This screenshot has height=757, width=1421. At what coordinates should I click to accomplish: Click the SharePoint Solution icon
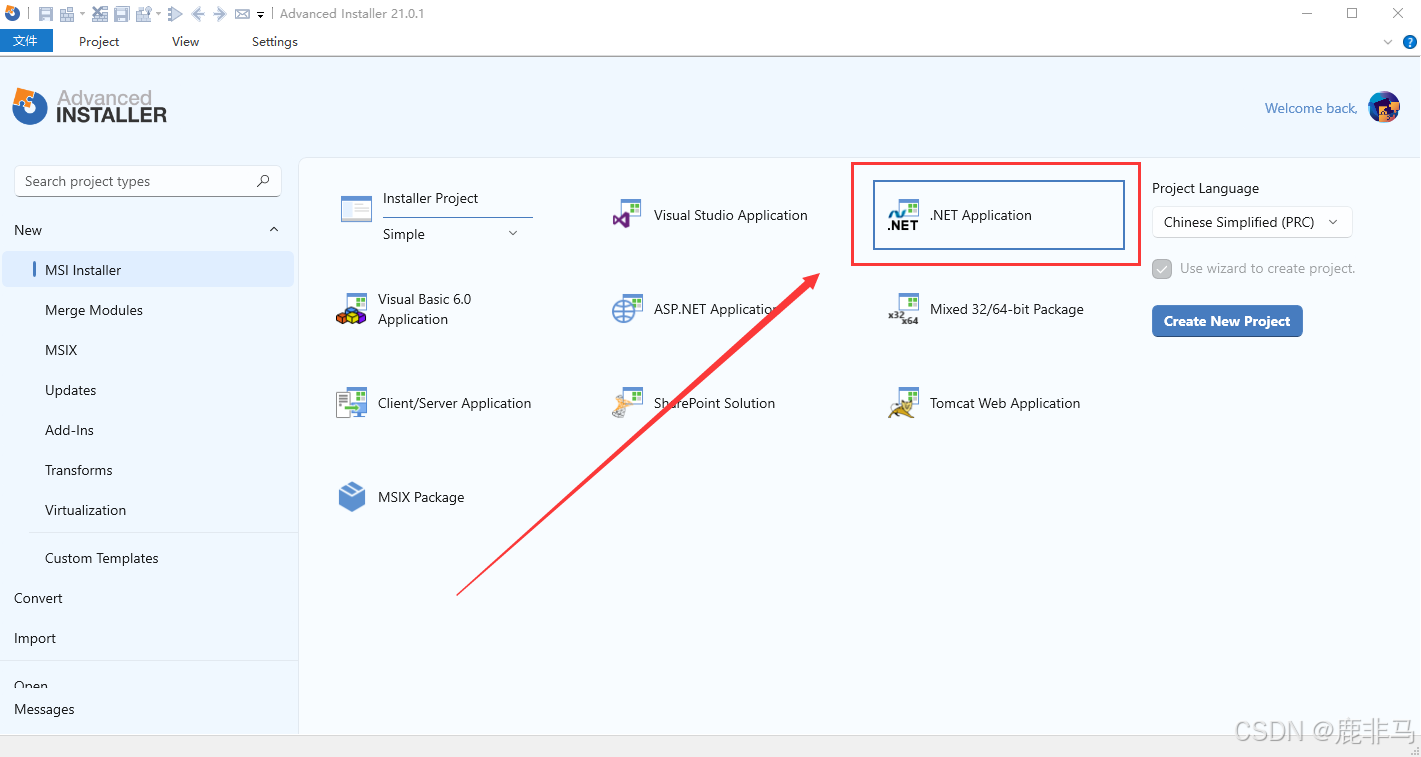626,403
